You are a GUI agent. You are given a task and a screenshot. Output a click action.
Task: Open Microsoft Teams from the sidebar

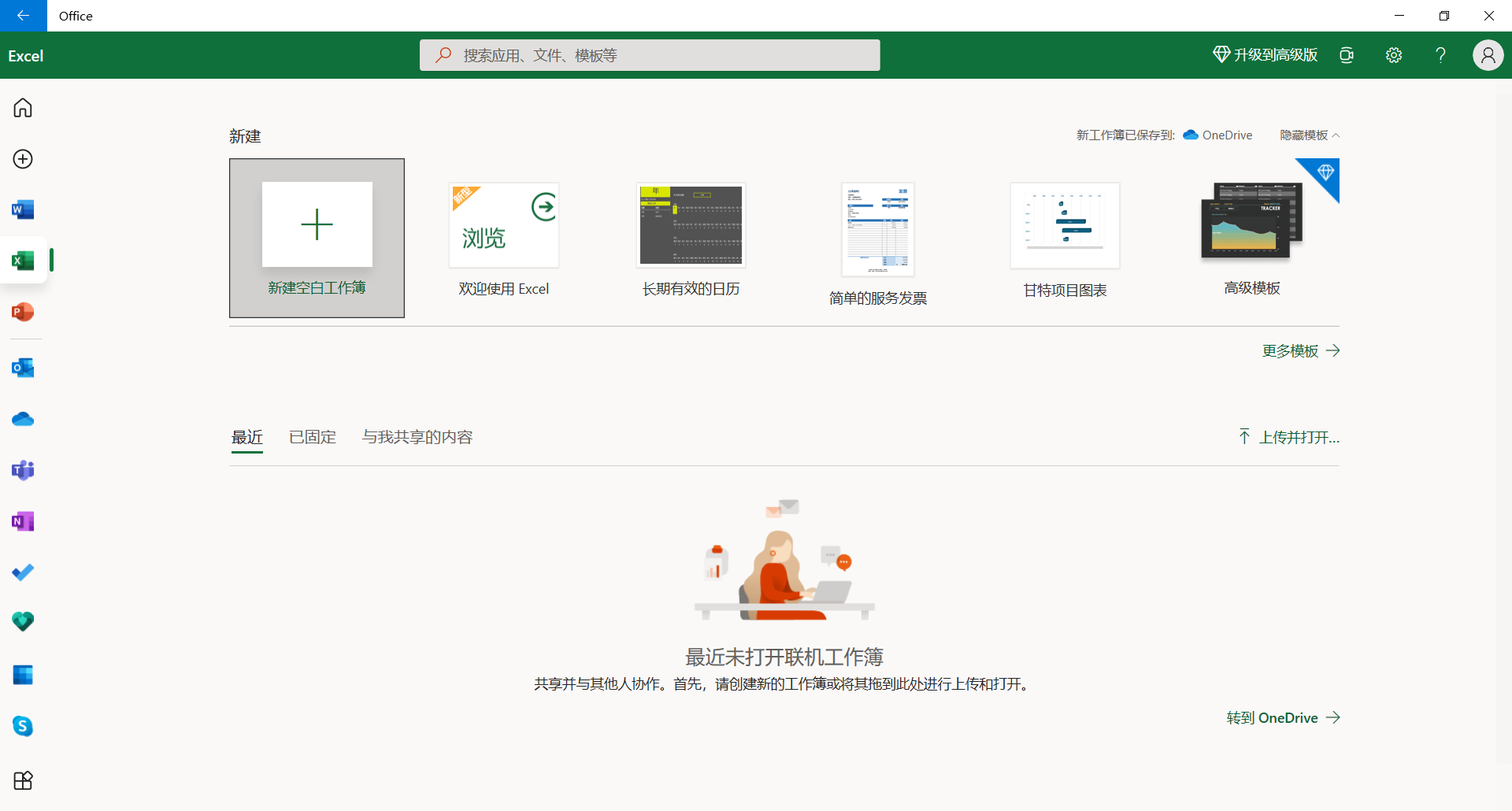[x=23, y=470]
